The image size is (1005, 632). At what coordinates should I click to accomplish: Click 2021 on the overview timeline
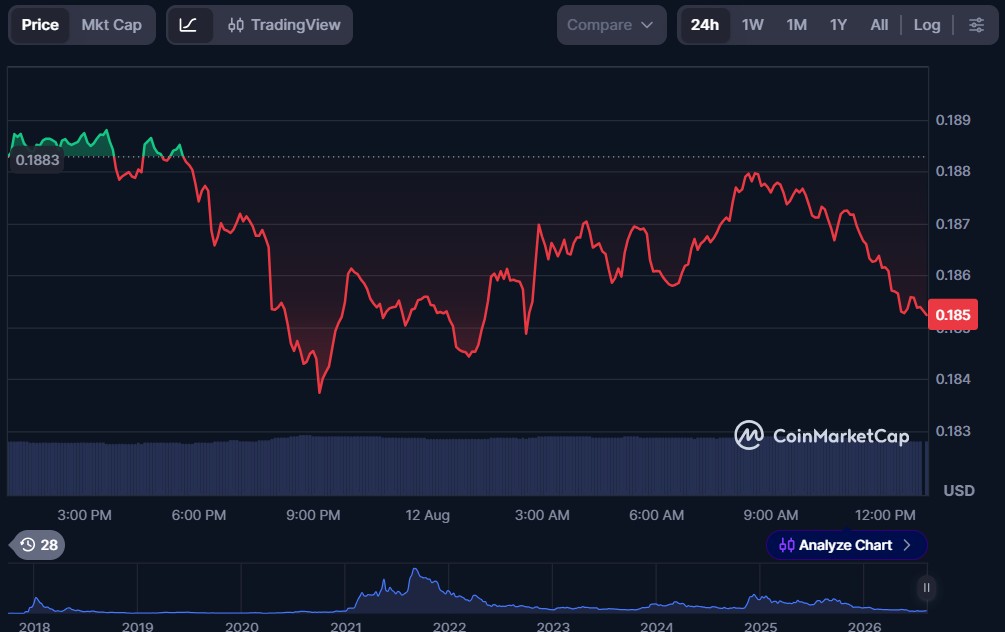[x=345, y=626]
